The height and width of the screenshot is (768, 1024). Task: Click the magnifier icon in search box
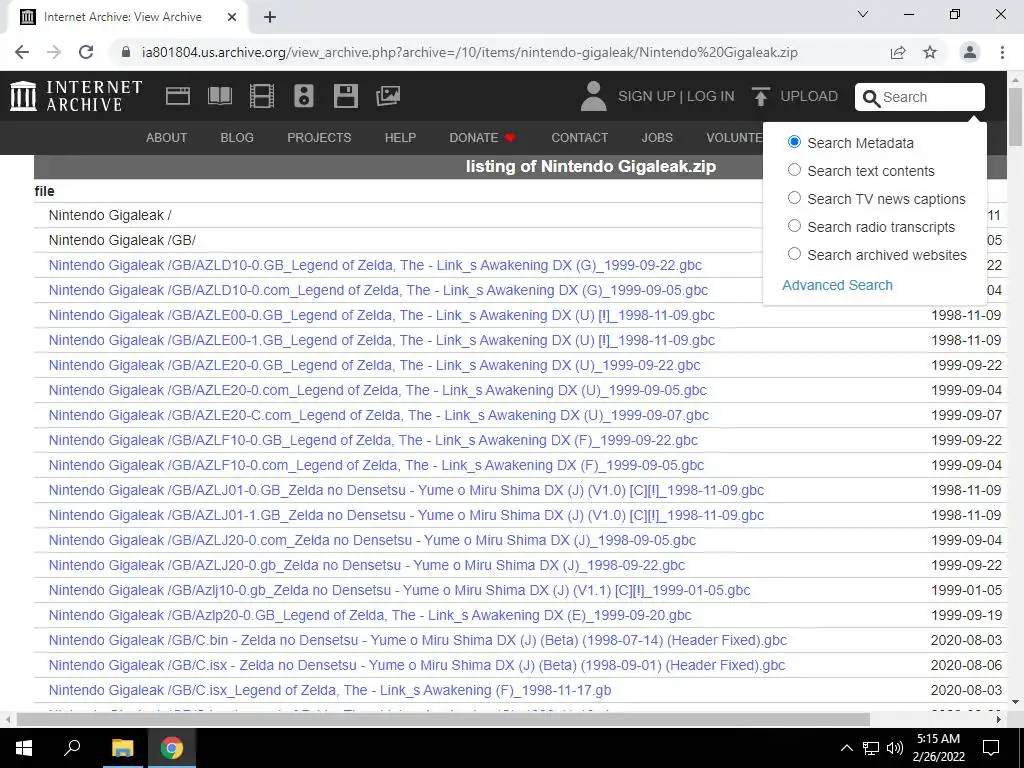click(871, 98)
